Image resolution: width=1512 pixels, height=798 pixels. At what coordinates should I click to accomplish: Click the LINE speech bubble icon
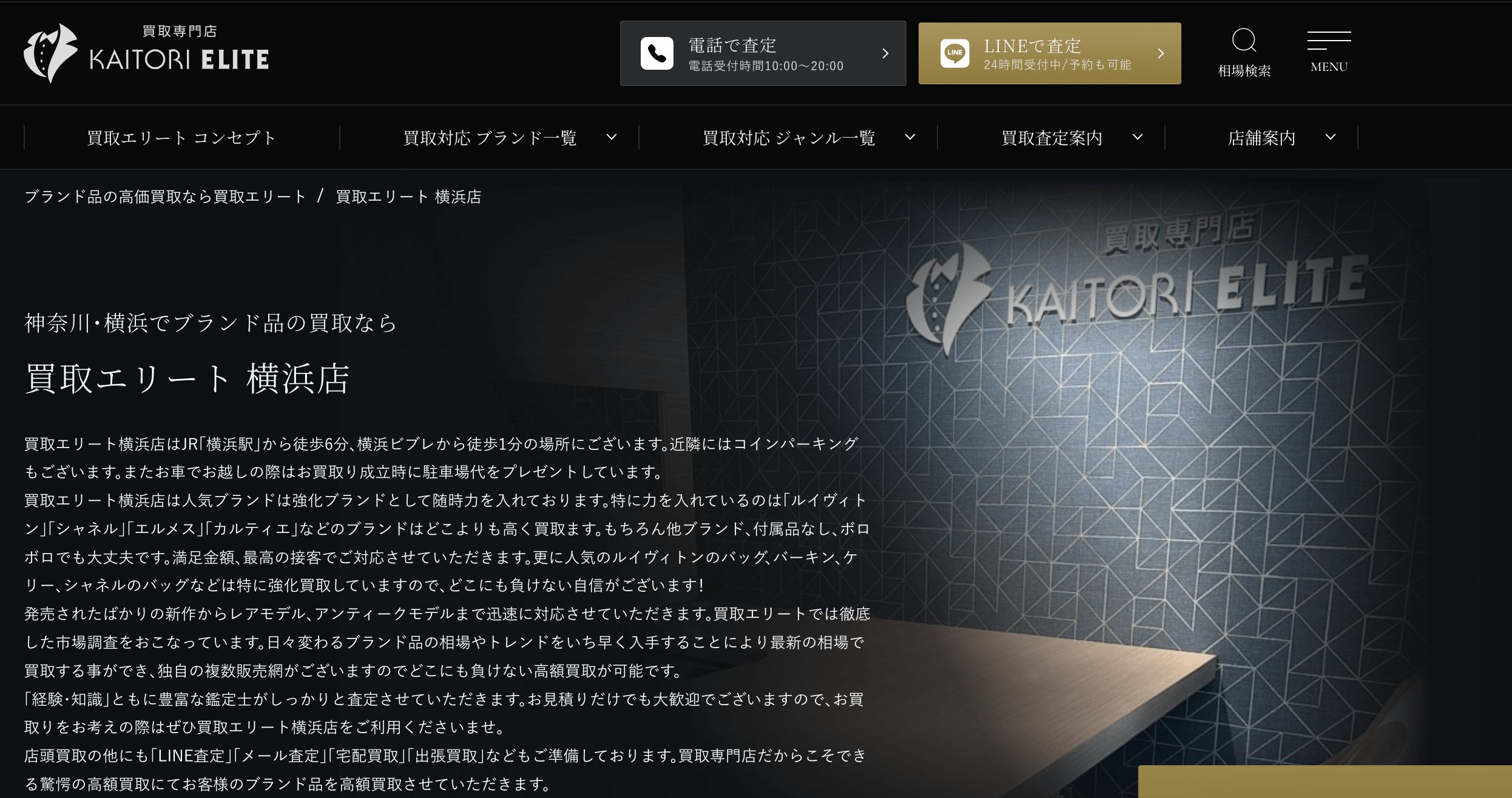coord(954,53)
